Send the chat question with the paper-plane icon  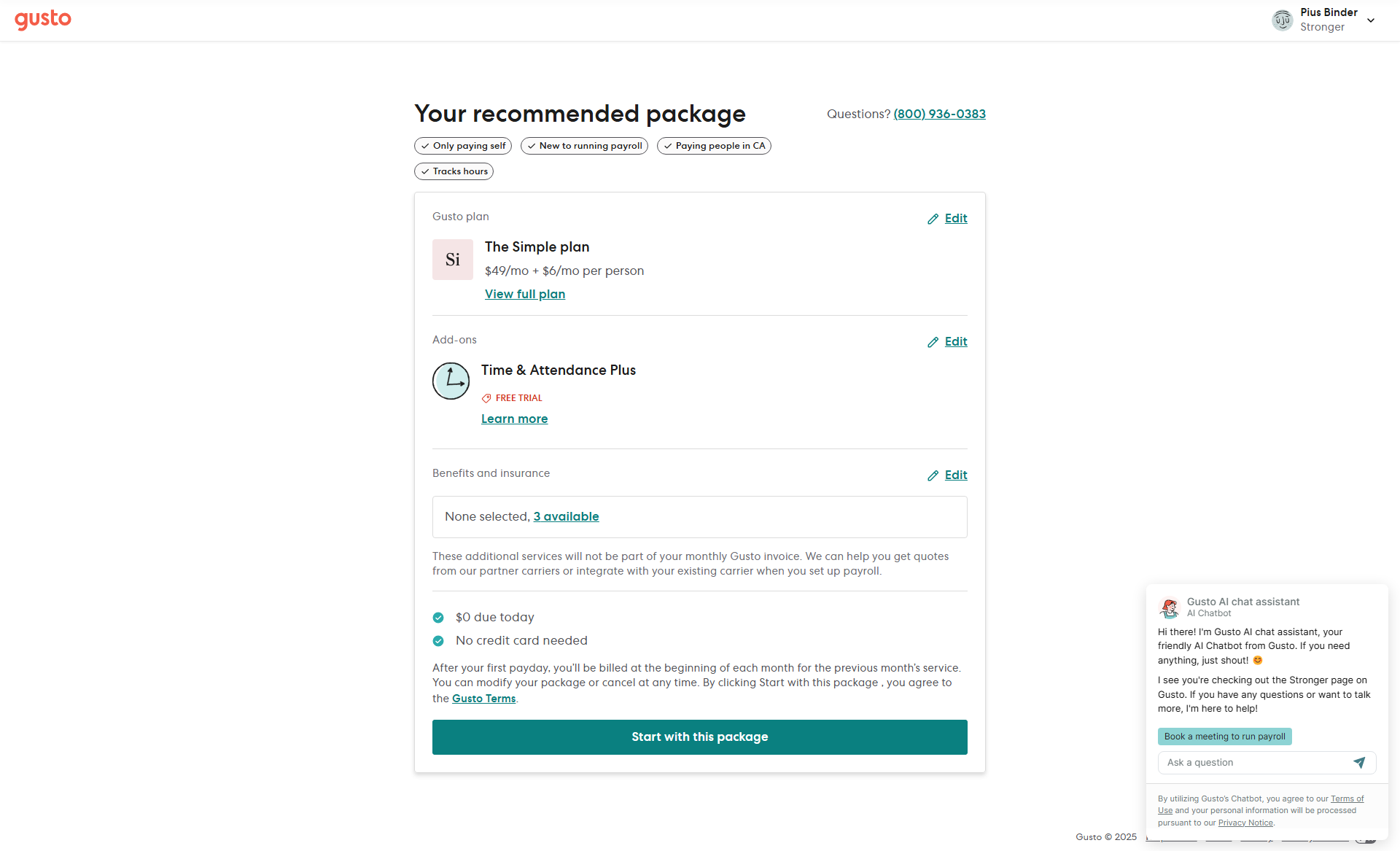pyautogui.click(x=1359, y=763)
